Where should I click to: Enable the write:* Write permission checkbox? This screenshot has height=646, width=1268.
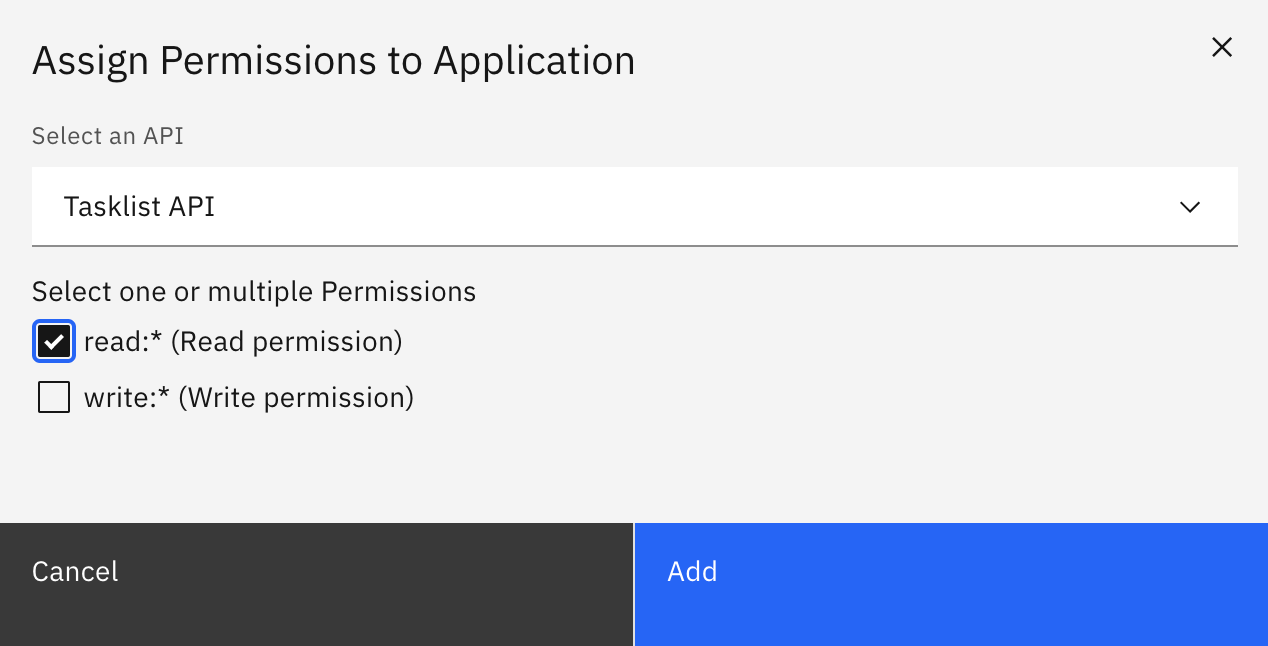53,397
